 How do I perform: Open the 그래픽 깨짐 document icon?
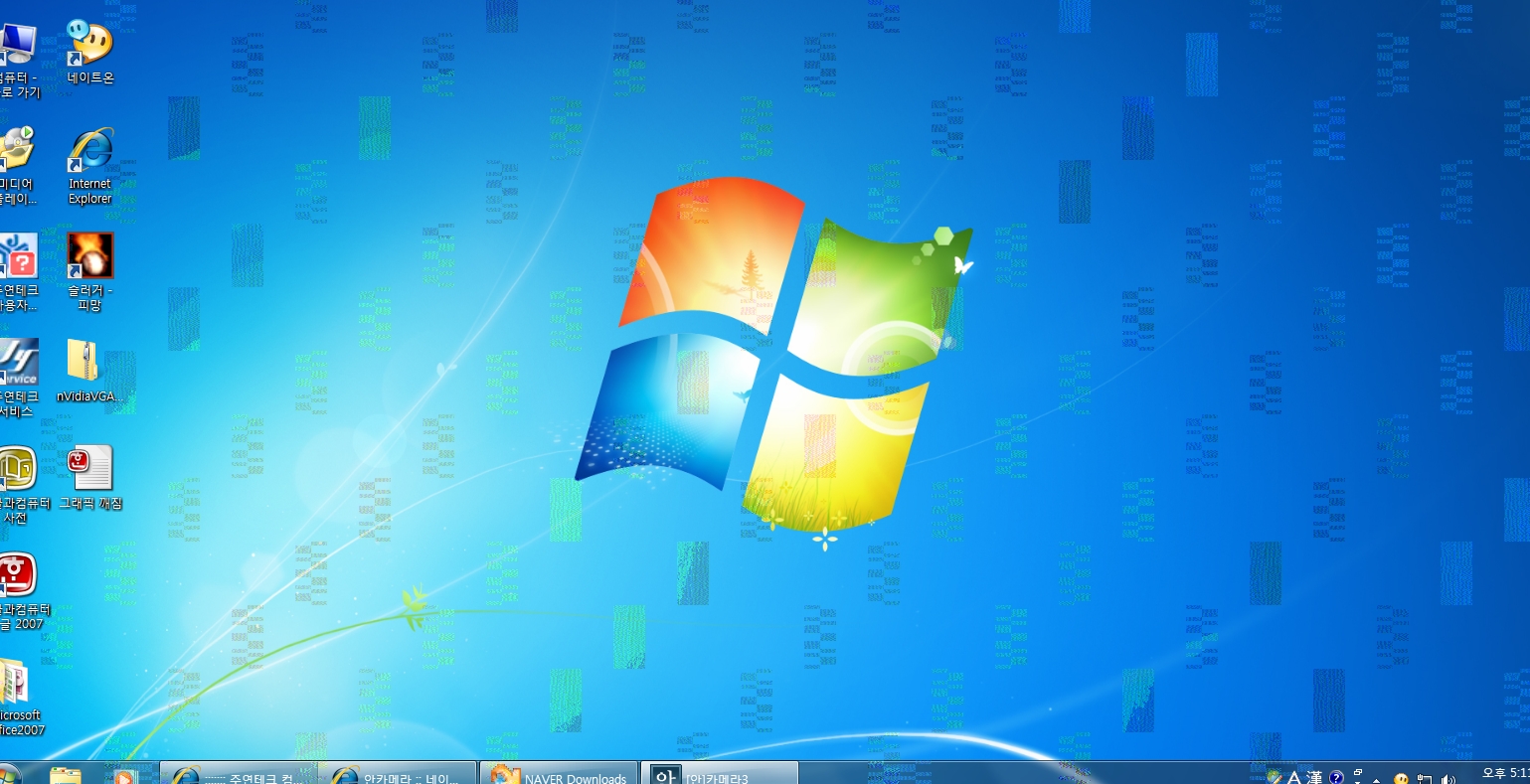tap(90, 477)
